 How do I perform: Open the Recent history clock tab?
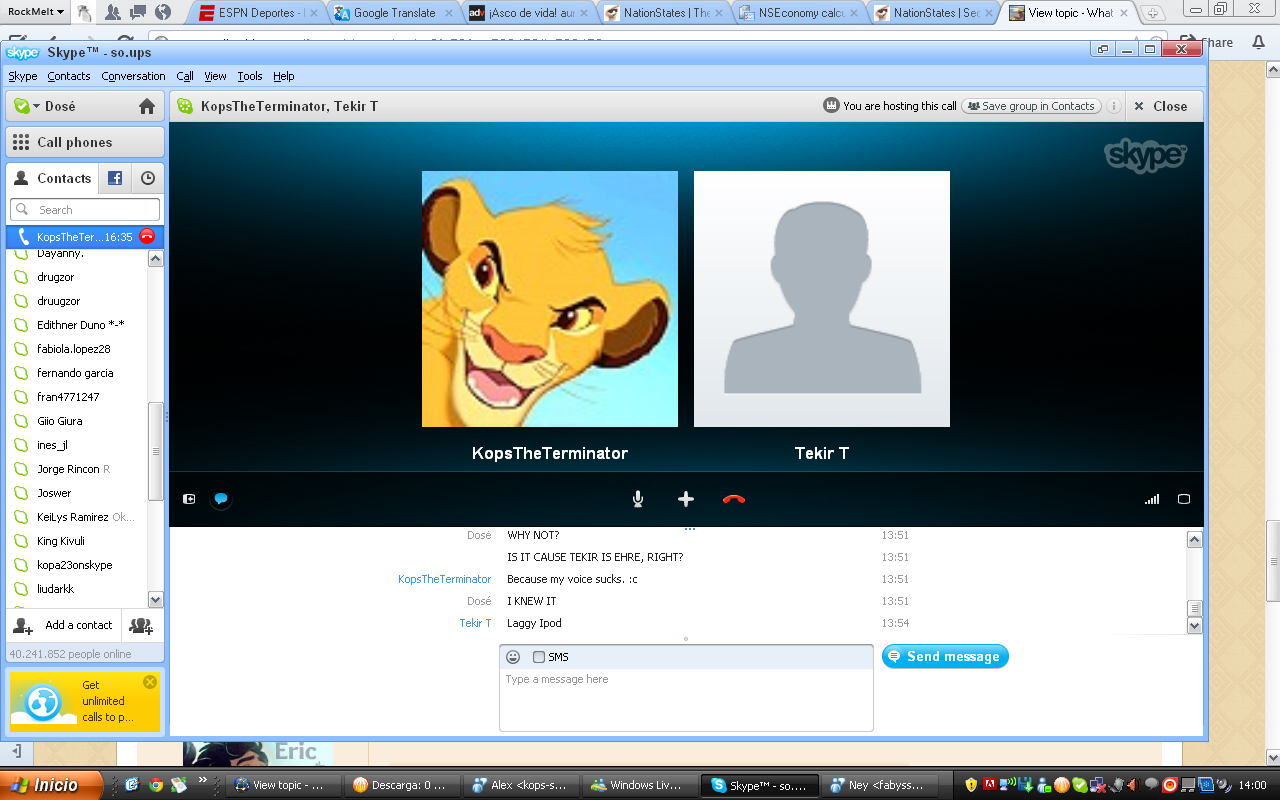click(x=148, y=178)
